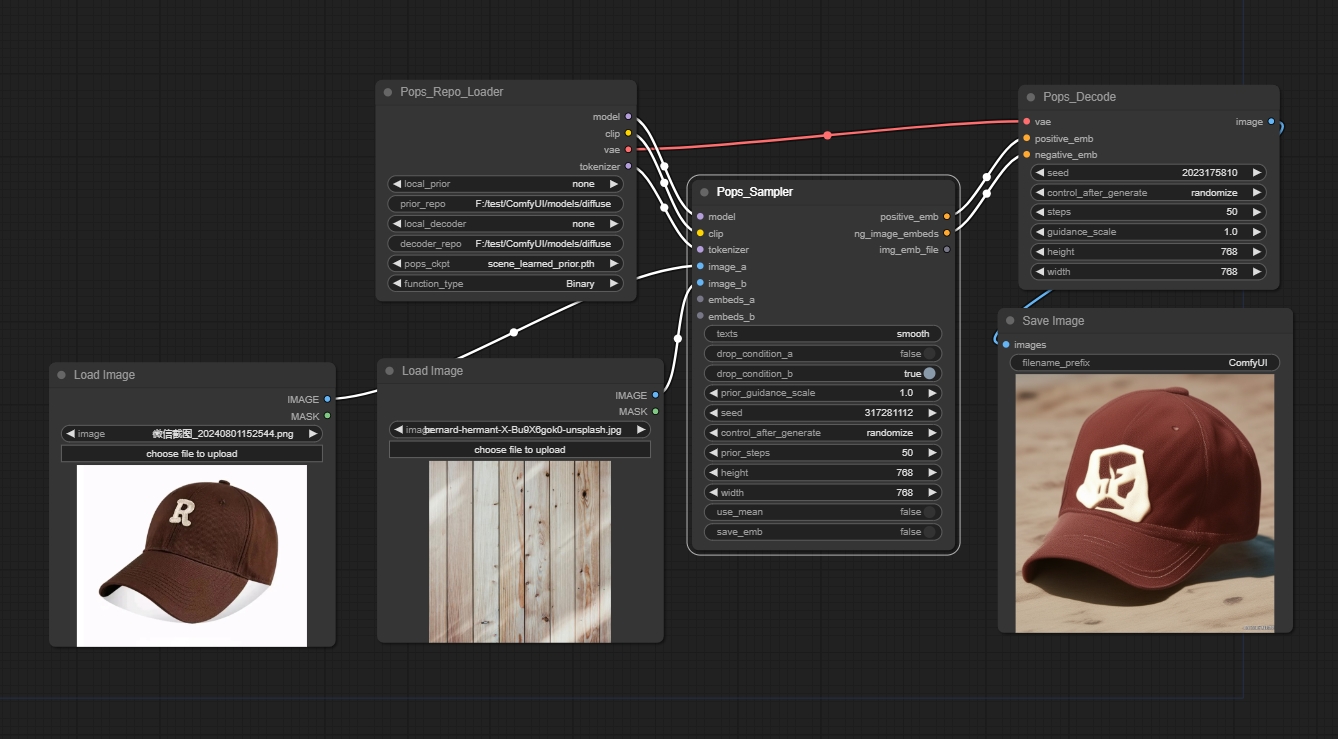Viewport: 1338px width, 739px height.
Task: Click the red dot midway on the vae wire
Action: [827, 135]
